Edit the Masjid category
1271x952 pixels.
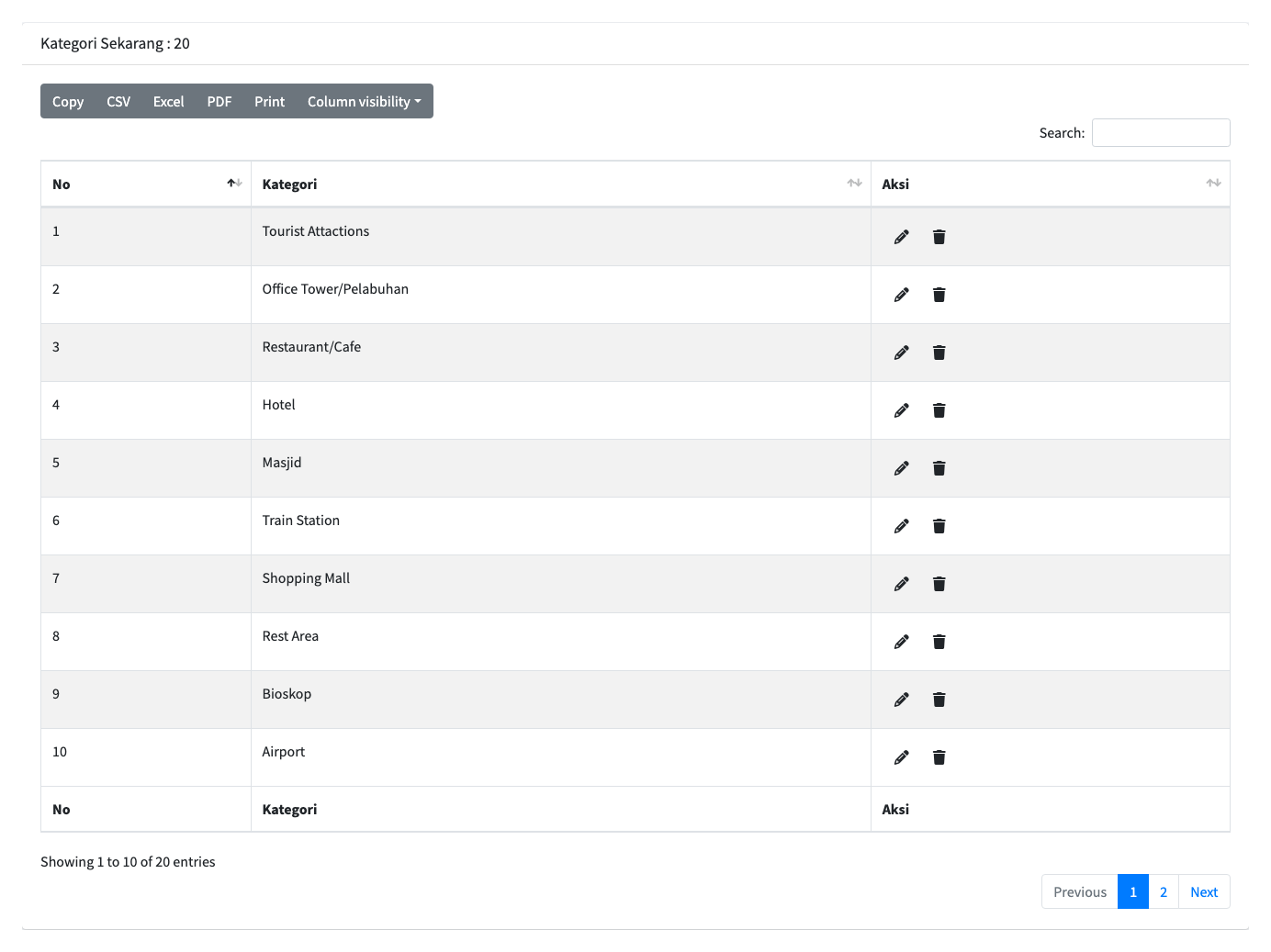pyautogui.click(x=902, y=468)
